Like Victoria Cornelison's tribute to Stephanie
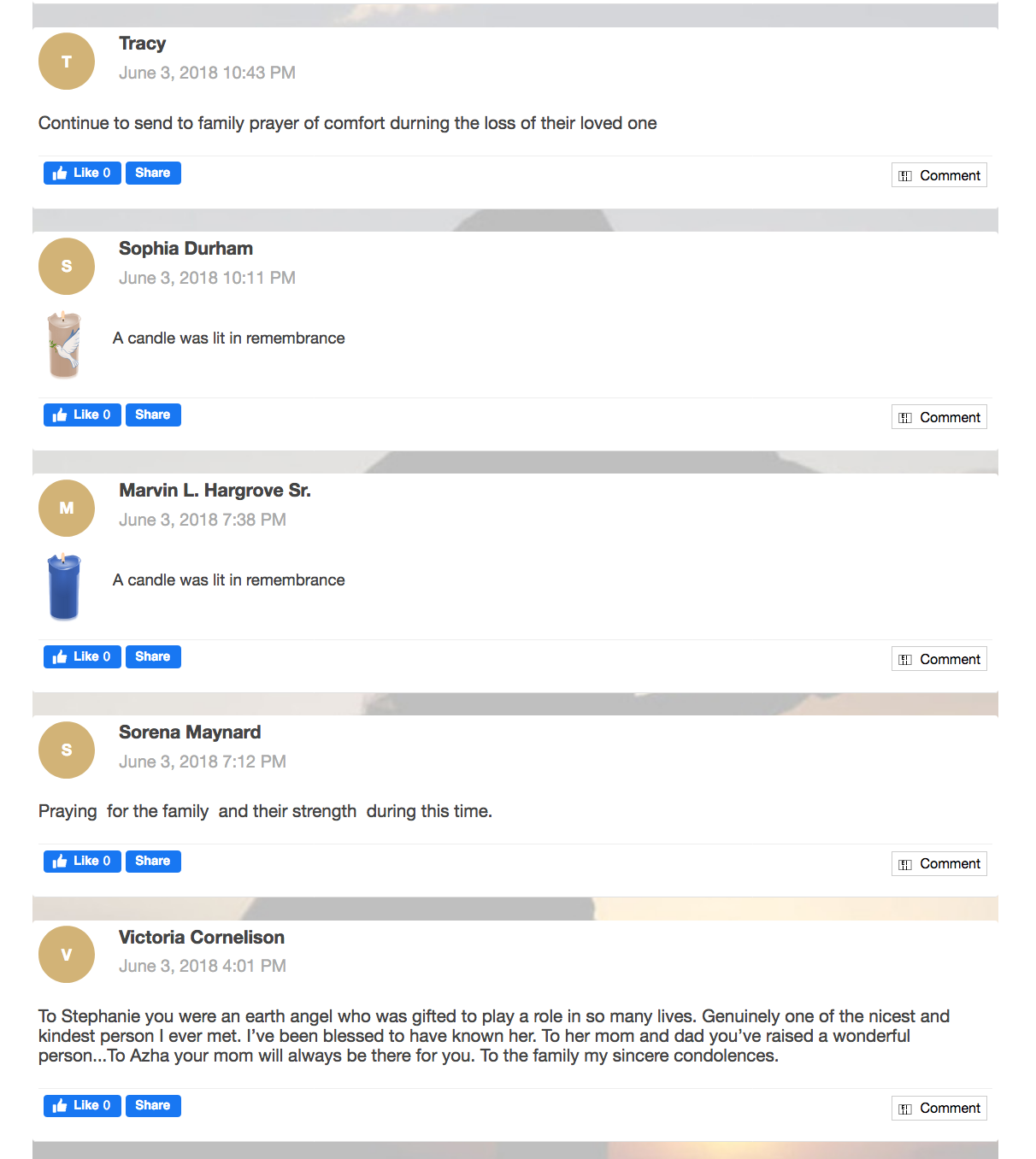The width and height of the screenshot is (1036, 1159). point(82,1105)
